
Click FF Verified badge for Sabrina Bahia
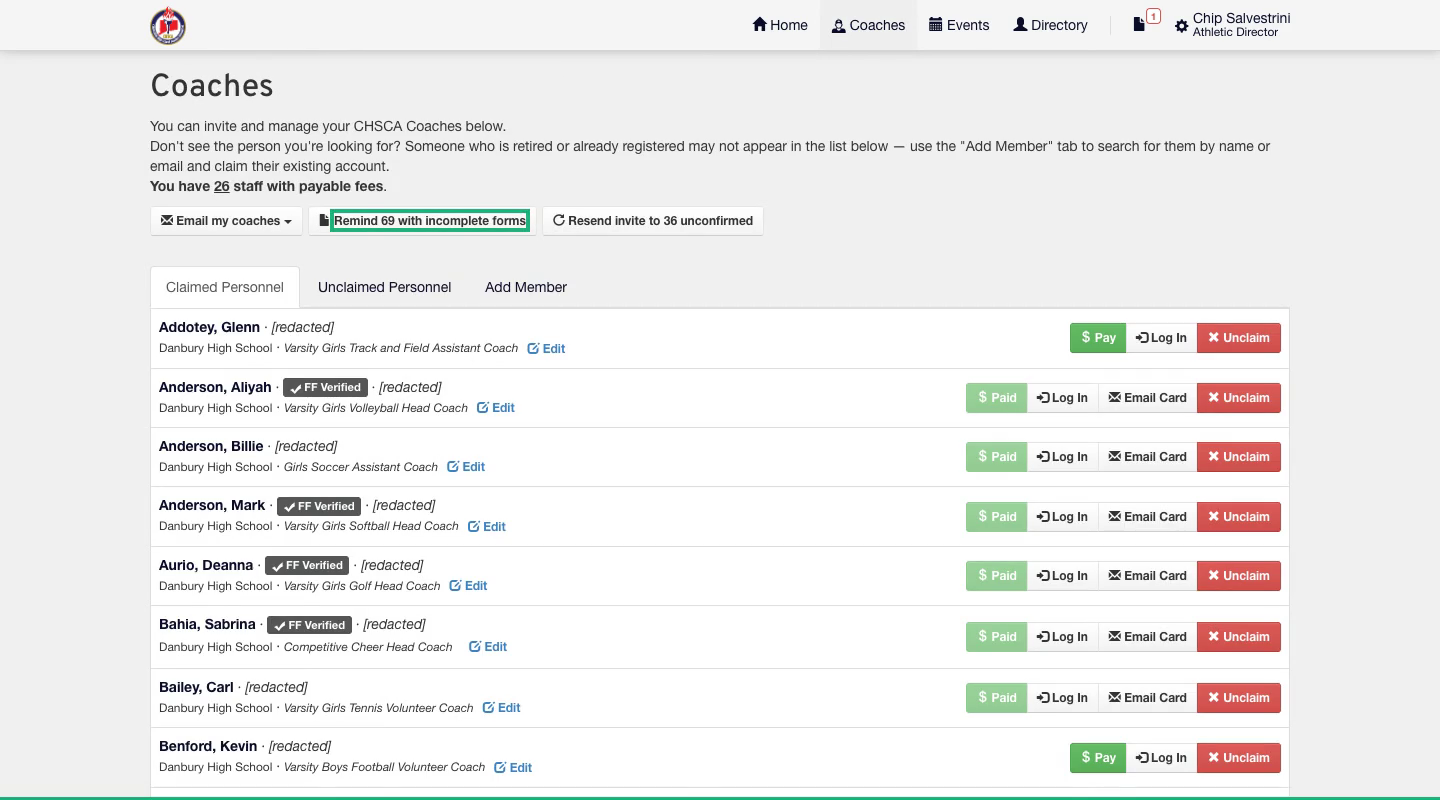point(309,625)
